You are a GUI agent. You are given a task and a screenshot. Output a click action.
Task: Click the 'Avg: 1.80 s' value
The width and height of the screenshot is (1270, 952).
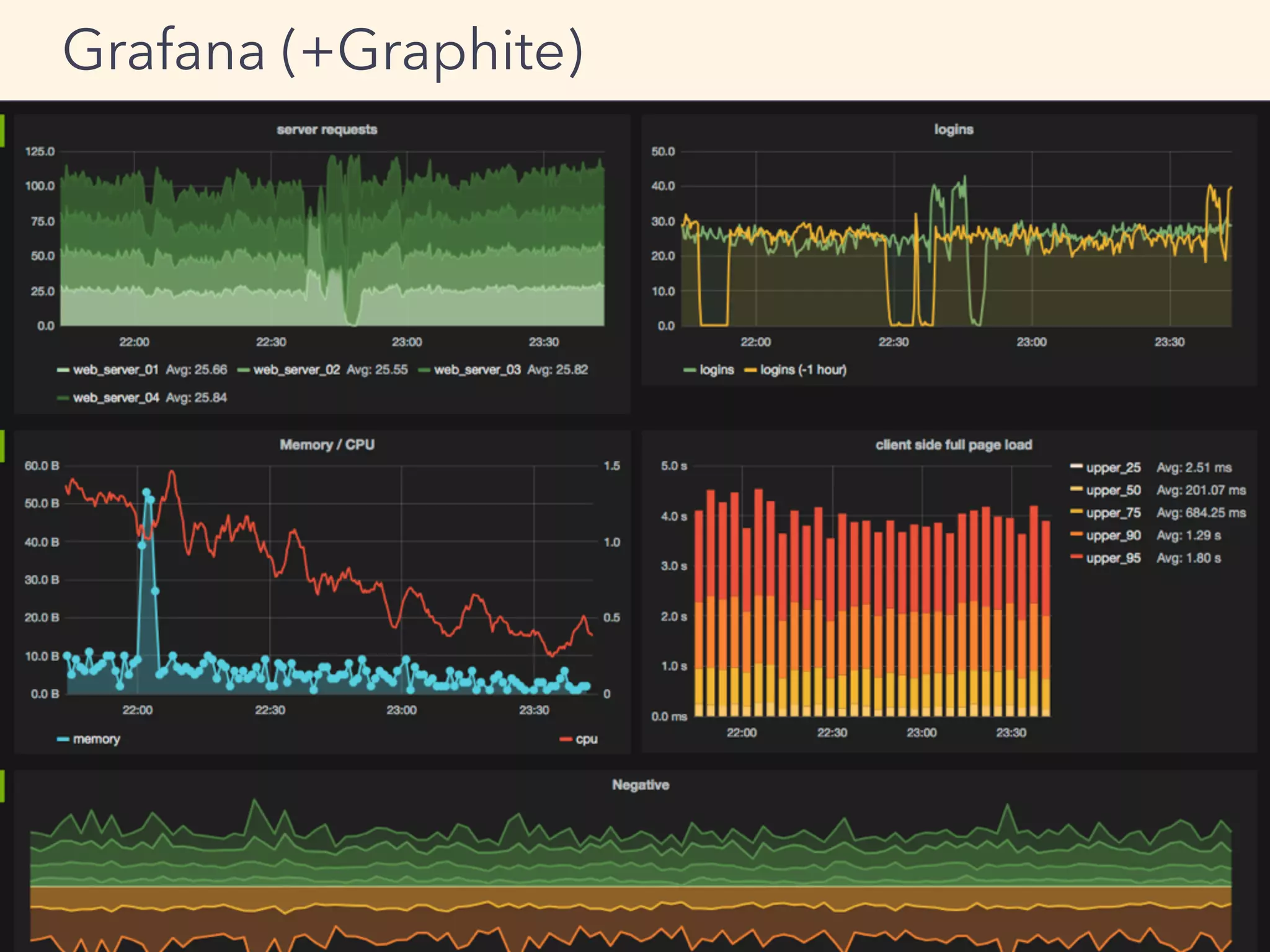click(x=1189, y=558)
